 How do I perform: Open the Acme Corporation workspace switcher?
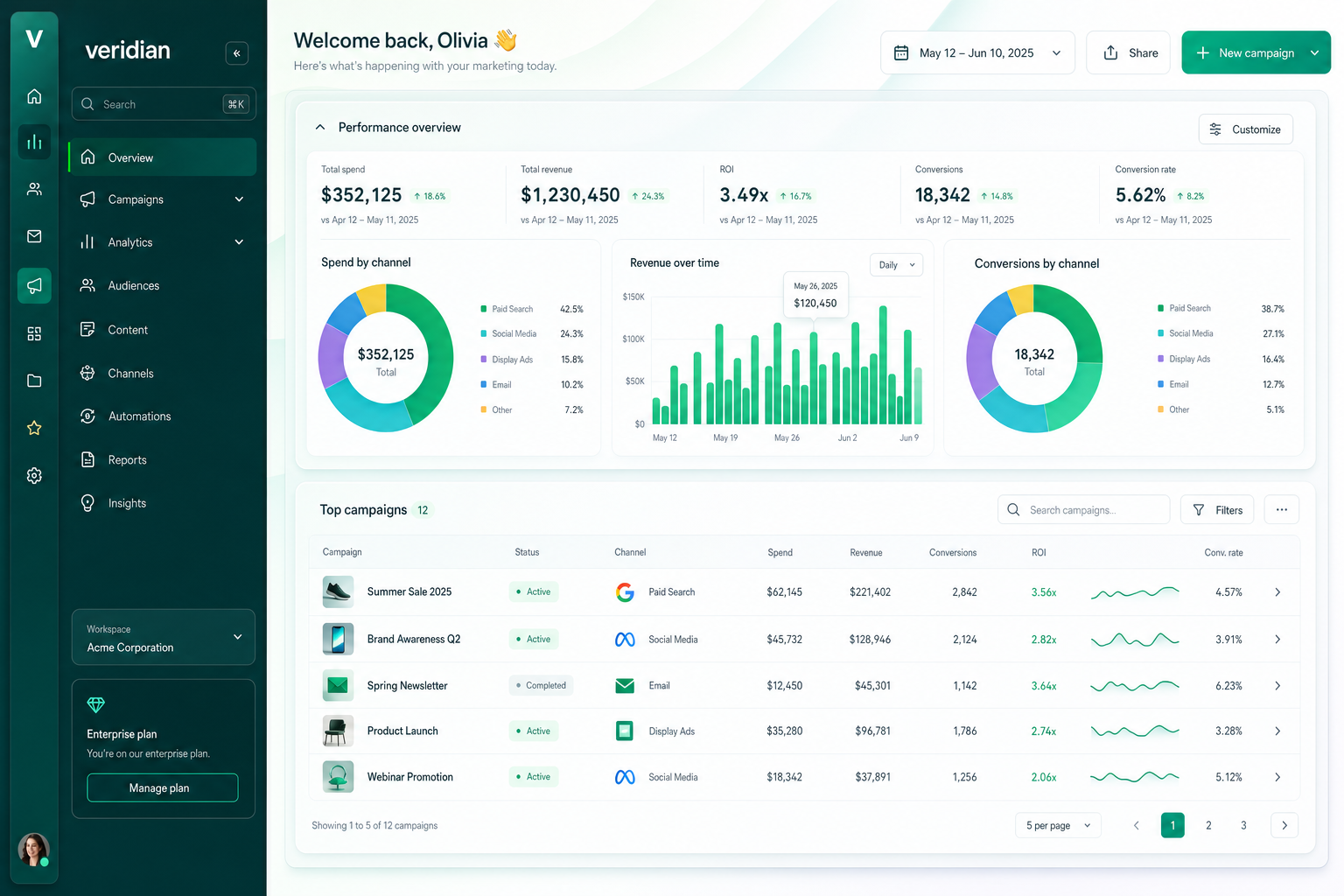tap(164, 638)
